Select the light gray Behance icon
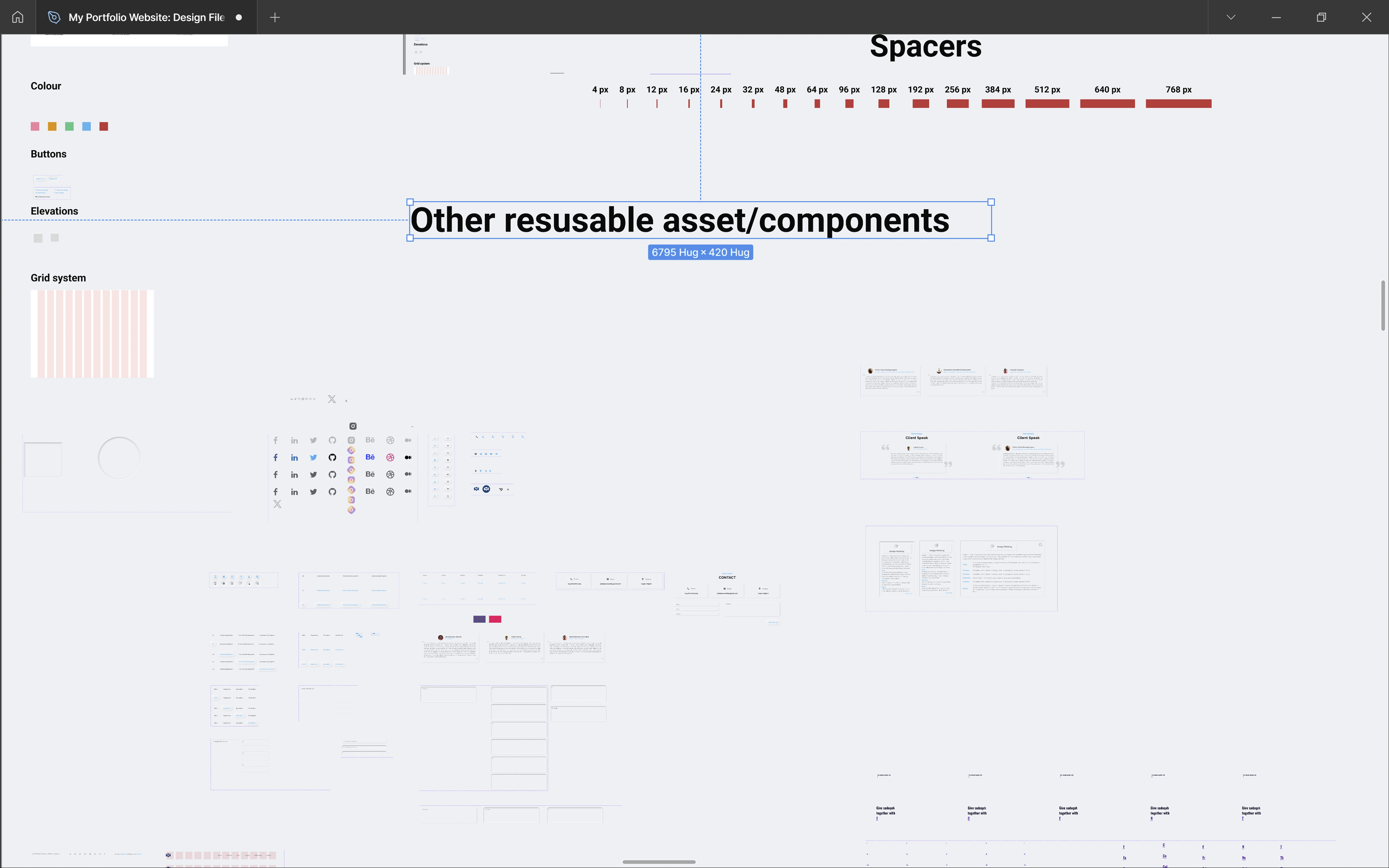 (x=370, y=440)
